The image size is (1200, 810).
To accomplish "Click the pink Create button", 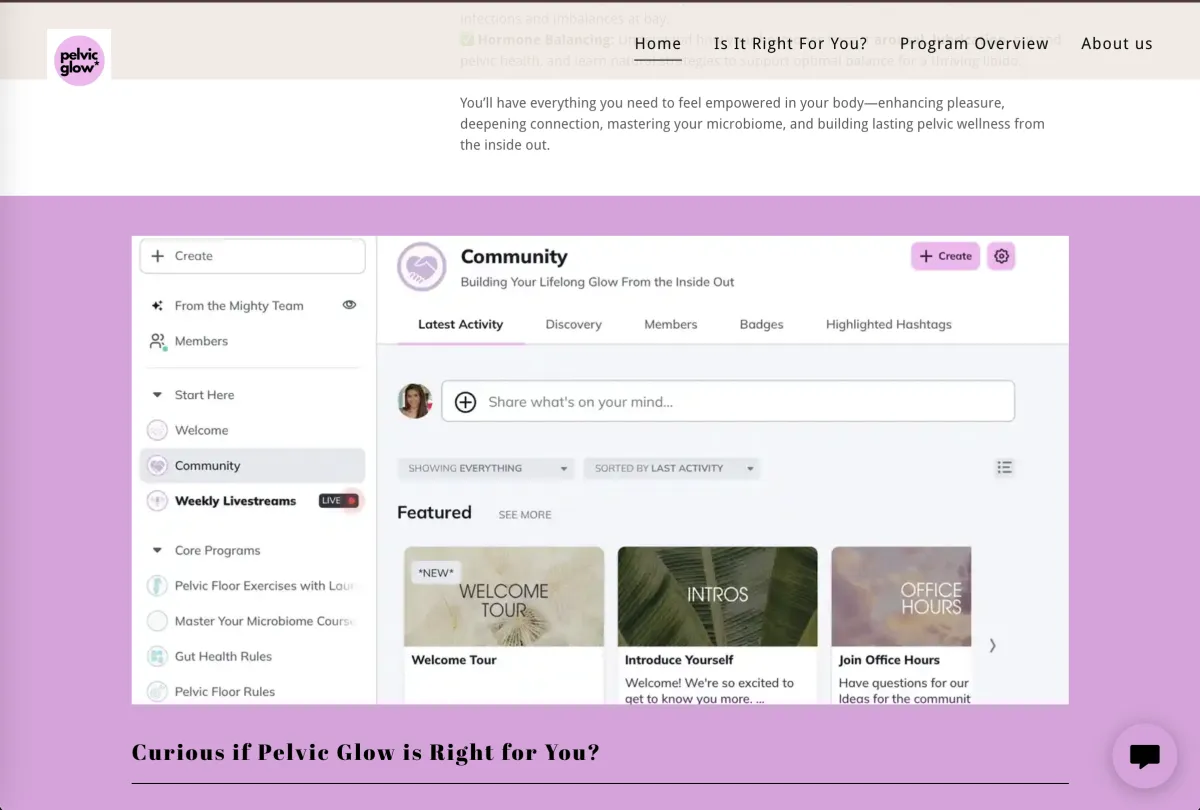I will (945, 256).
